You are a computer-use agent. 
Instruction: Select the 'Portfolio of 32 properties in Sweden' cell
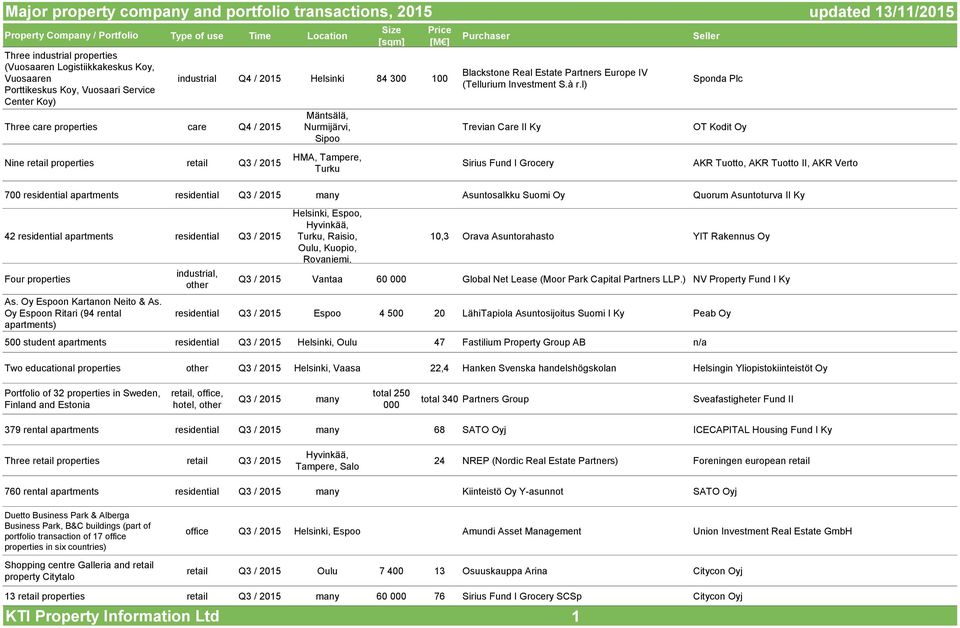click(82, 399)
